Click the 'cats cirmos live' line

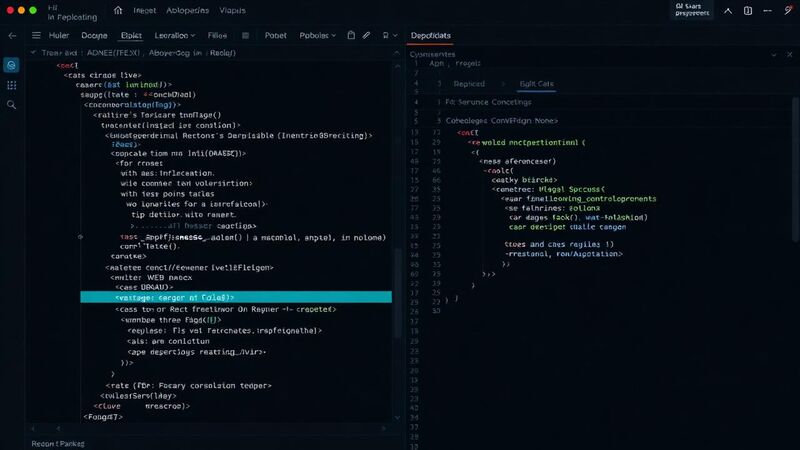[x=103, y=75]
